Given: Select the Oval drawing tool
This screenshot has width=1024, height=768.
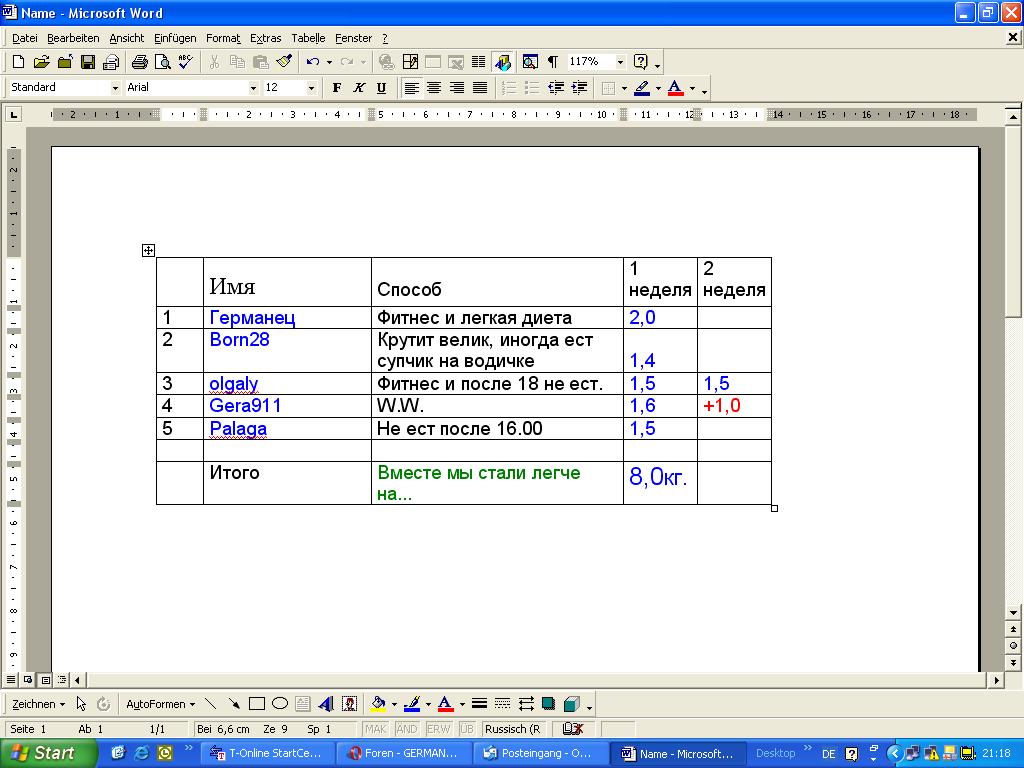Looking at the screenshot, I should tap(280, 704).
